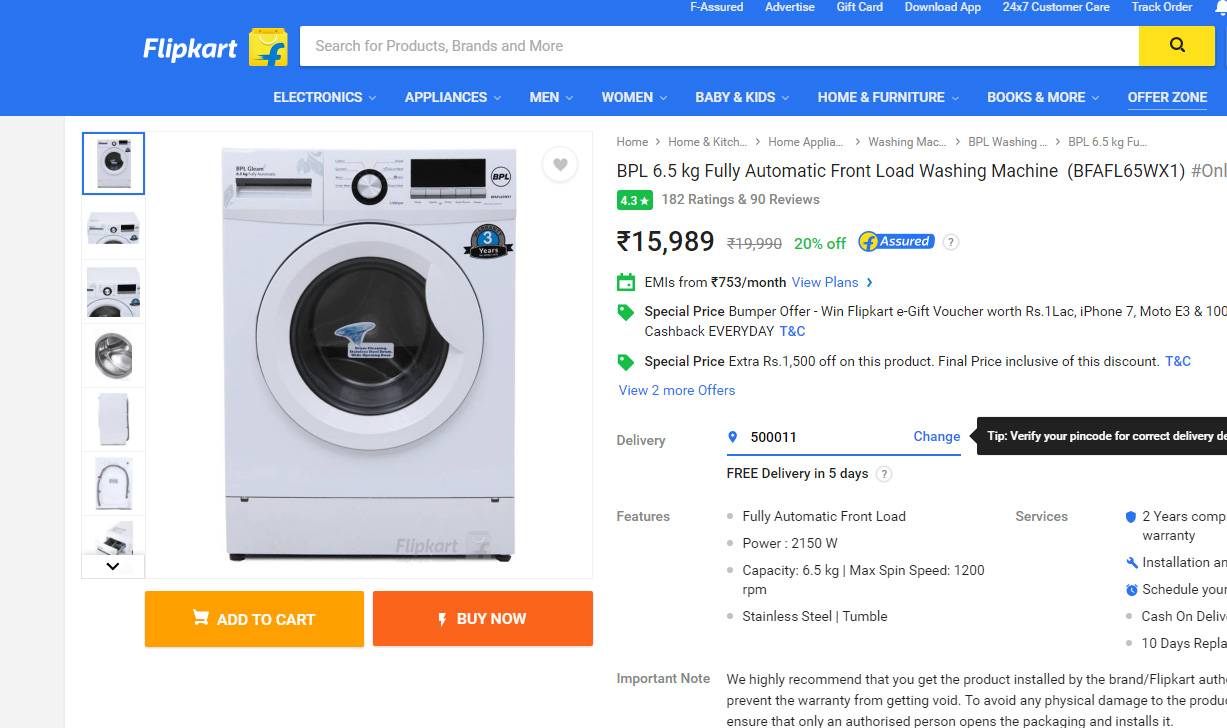
Task: Click Change next to the pincode
Action: tap(936, 436)
